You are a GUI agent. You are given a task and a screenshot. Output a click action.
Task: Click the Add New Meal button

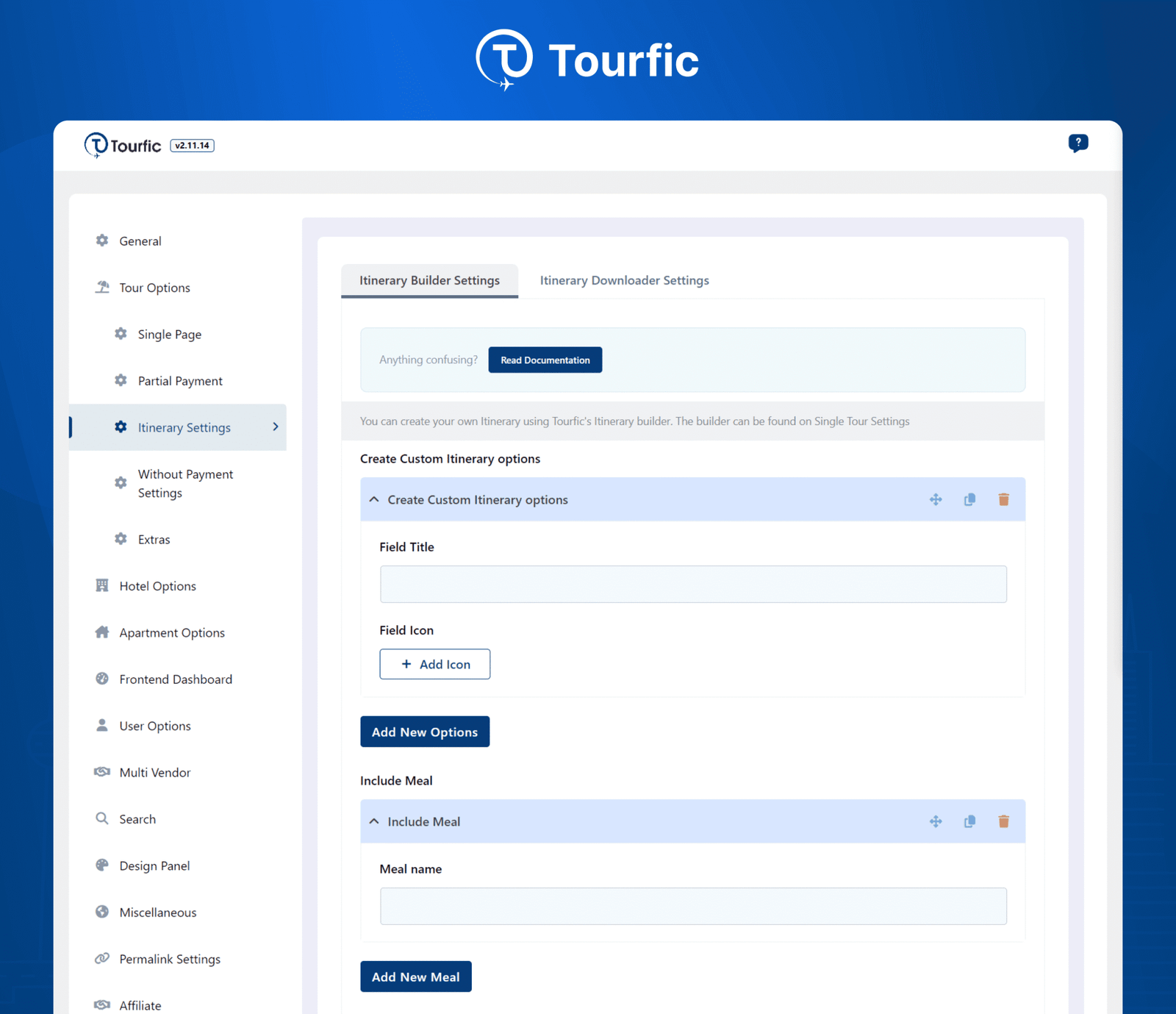416,976
